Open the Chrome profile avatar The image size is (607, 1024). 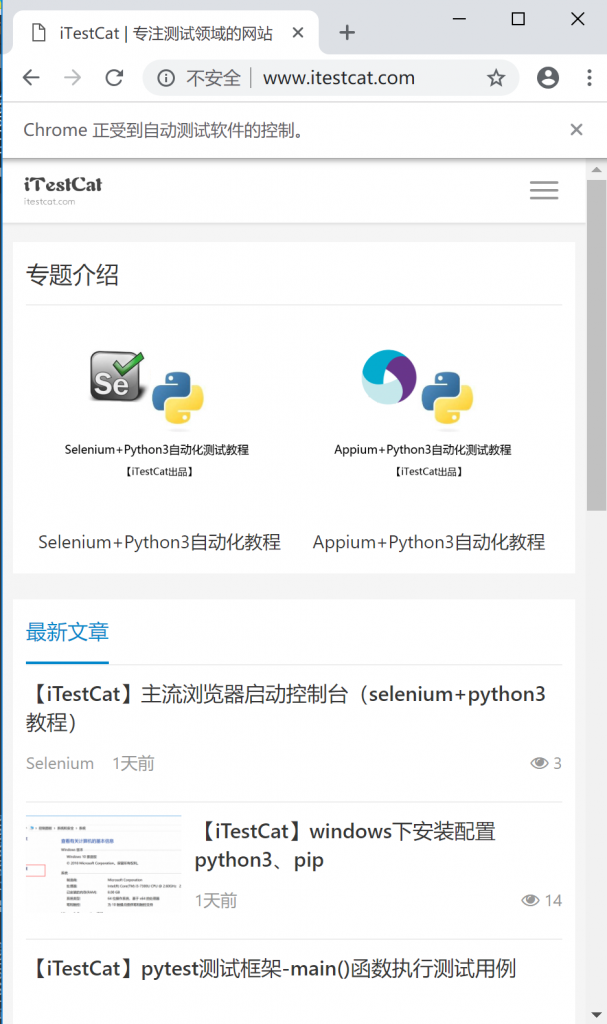pos(548,78)
